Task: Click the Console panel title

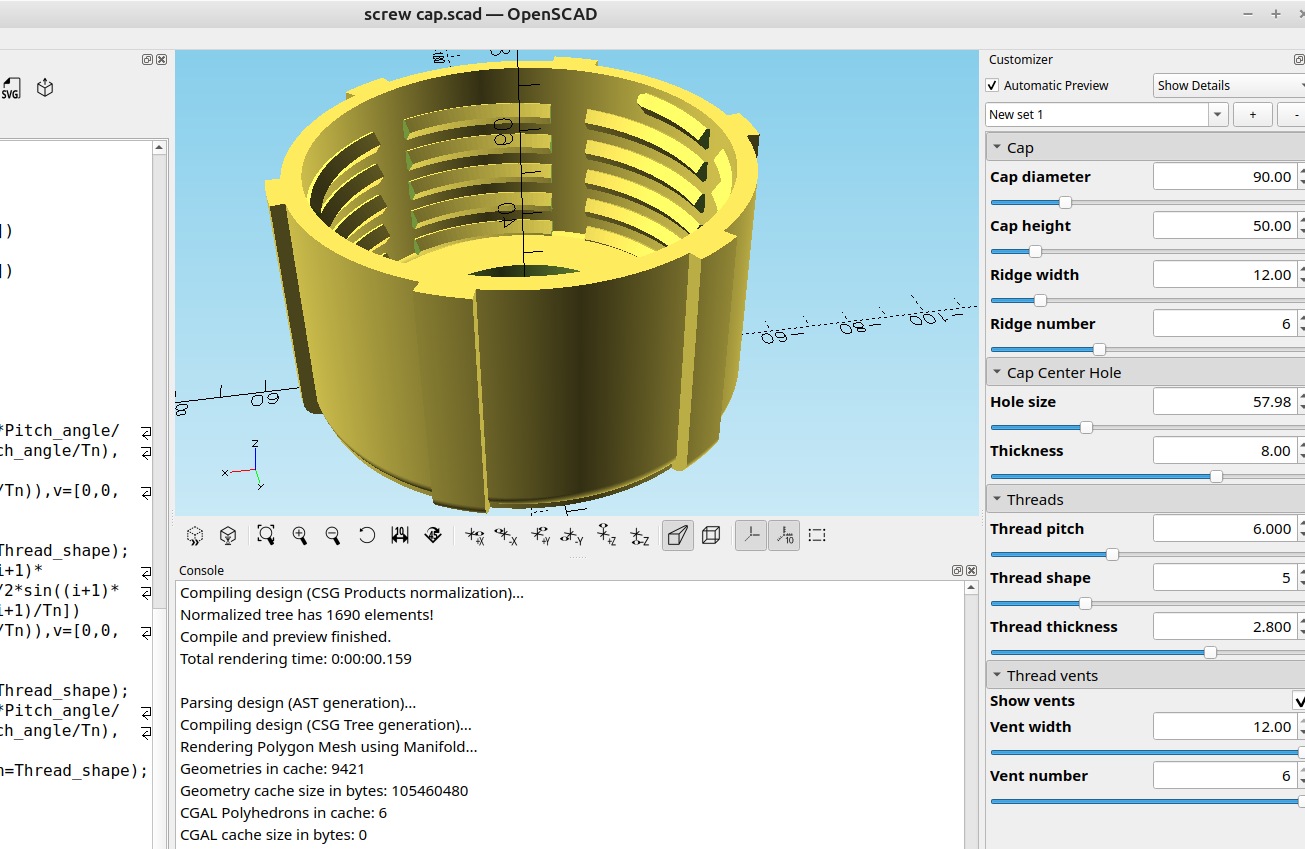Action: click(202, 570)
